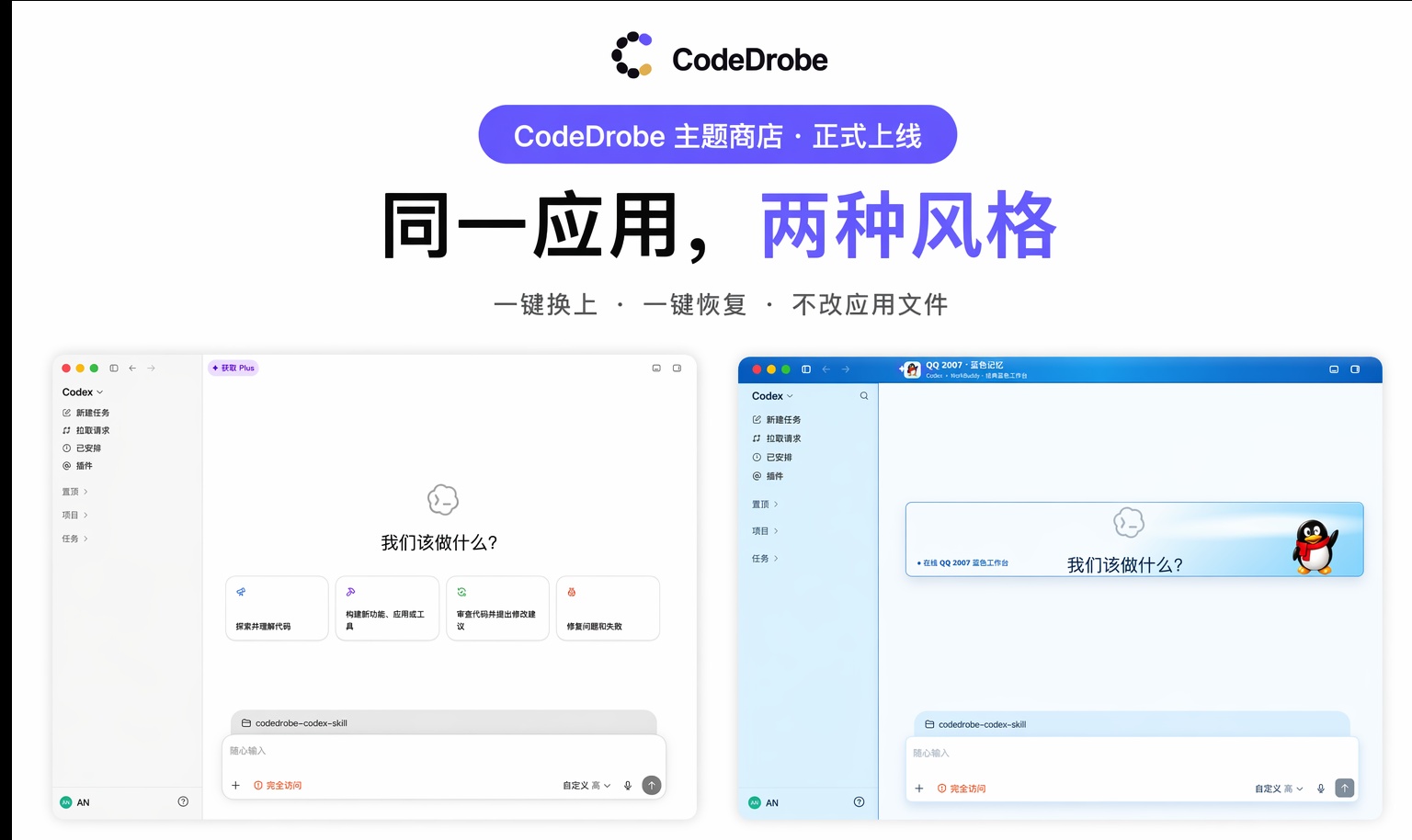Toggle sidebar icon in blue QQ window
1412x840 pixels.
(x=806, y=369)
